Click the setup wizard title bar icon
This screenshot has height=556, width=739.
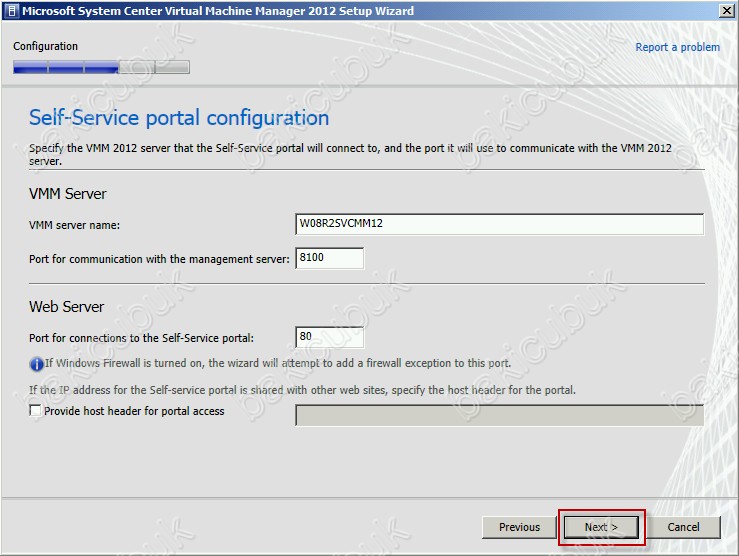tap(13, 10)
